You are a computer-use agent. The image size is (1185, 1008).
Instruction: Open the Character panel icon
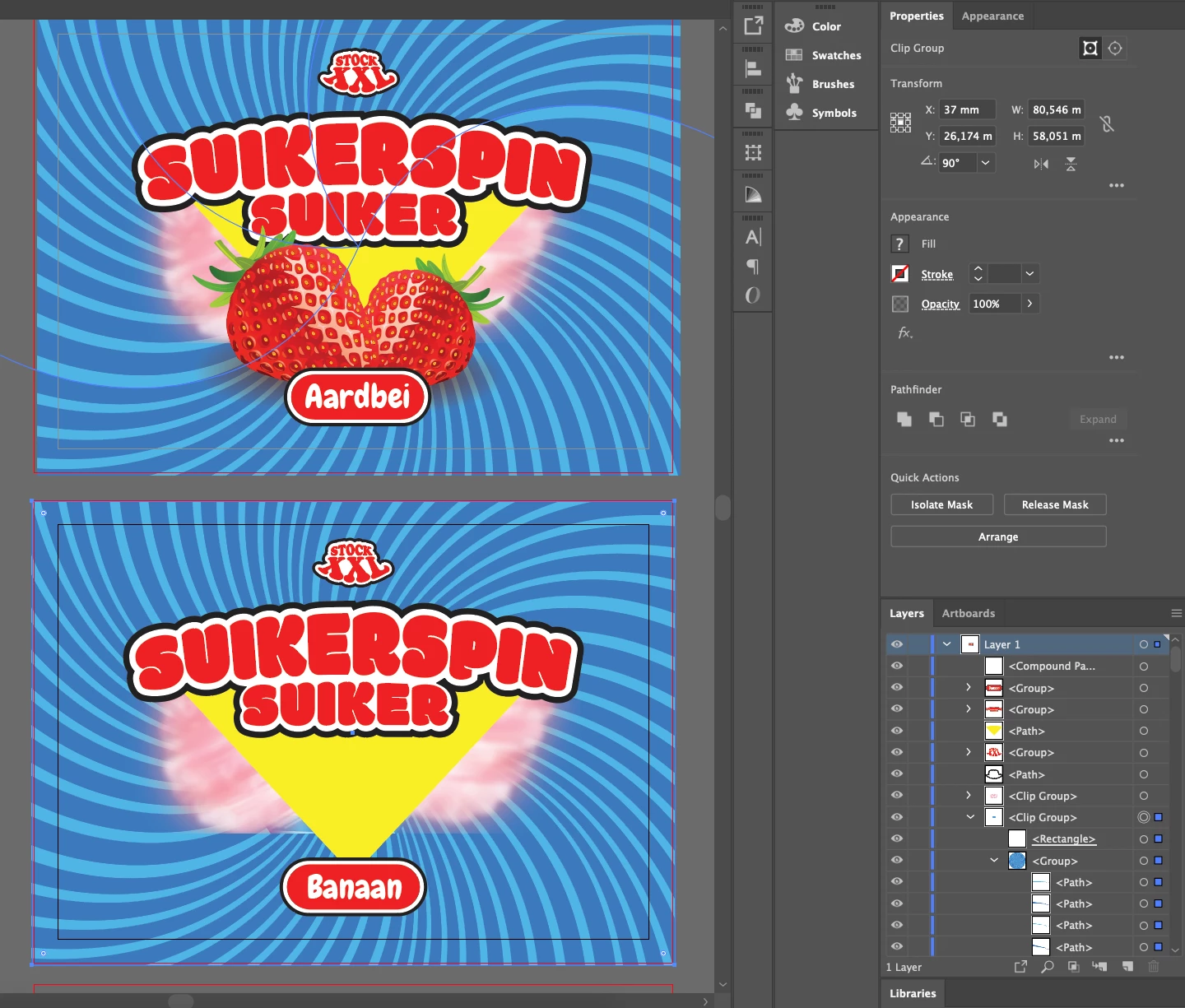(753, 237)
